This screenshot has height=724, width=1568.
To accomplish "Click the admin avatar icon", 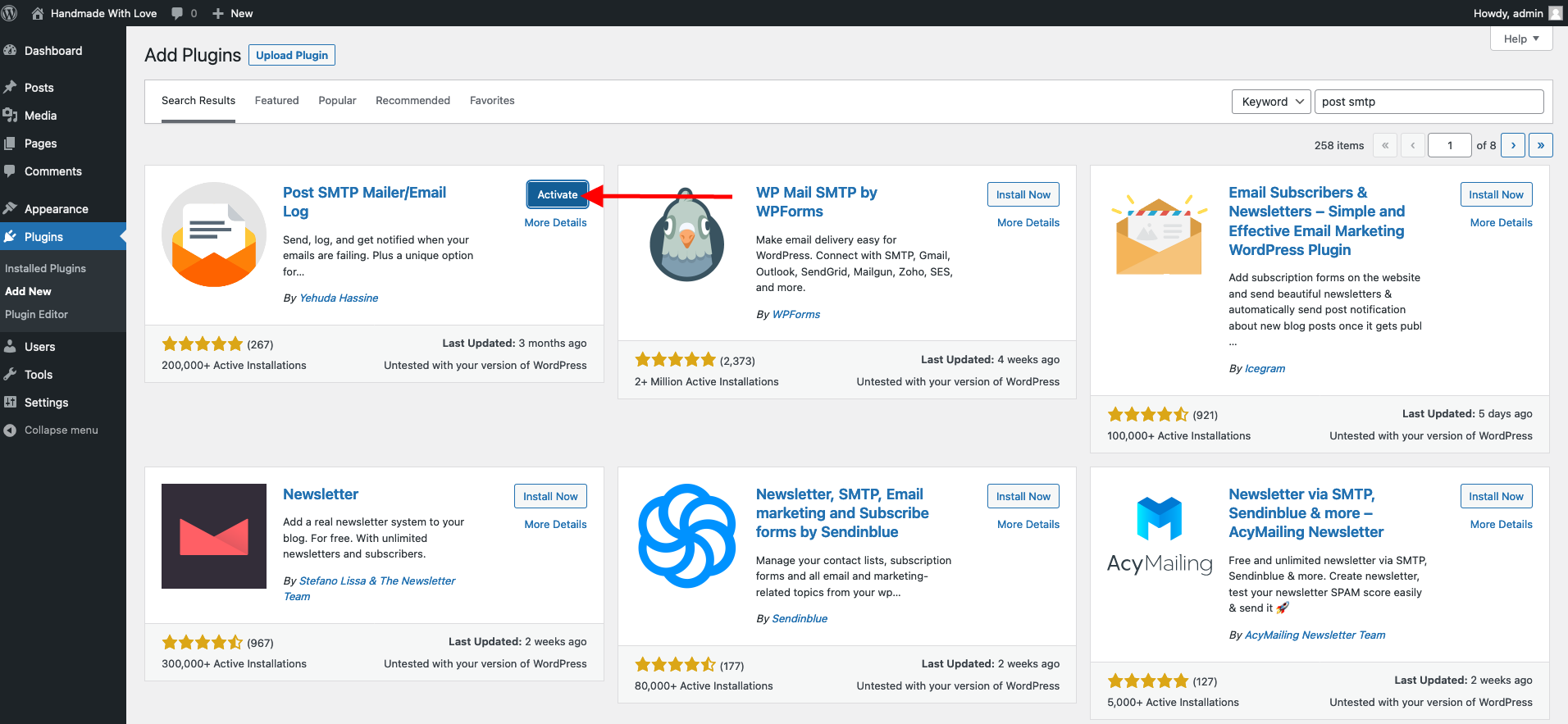I will point(1555,13).
